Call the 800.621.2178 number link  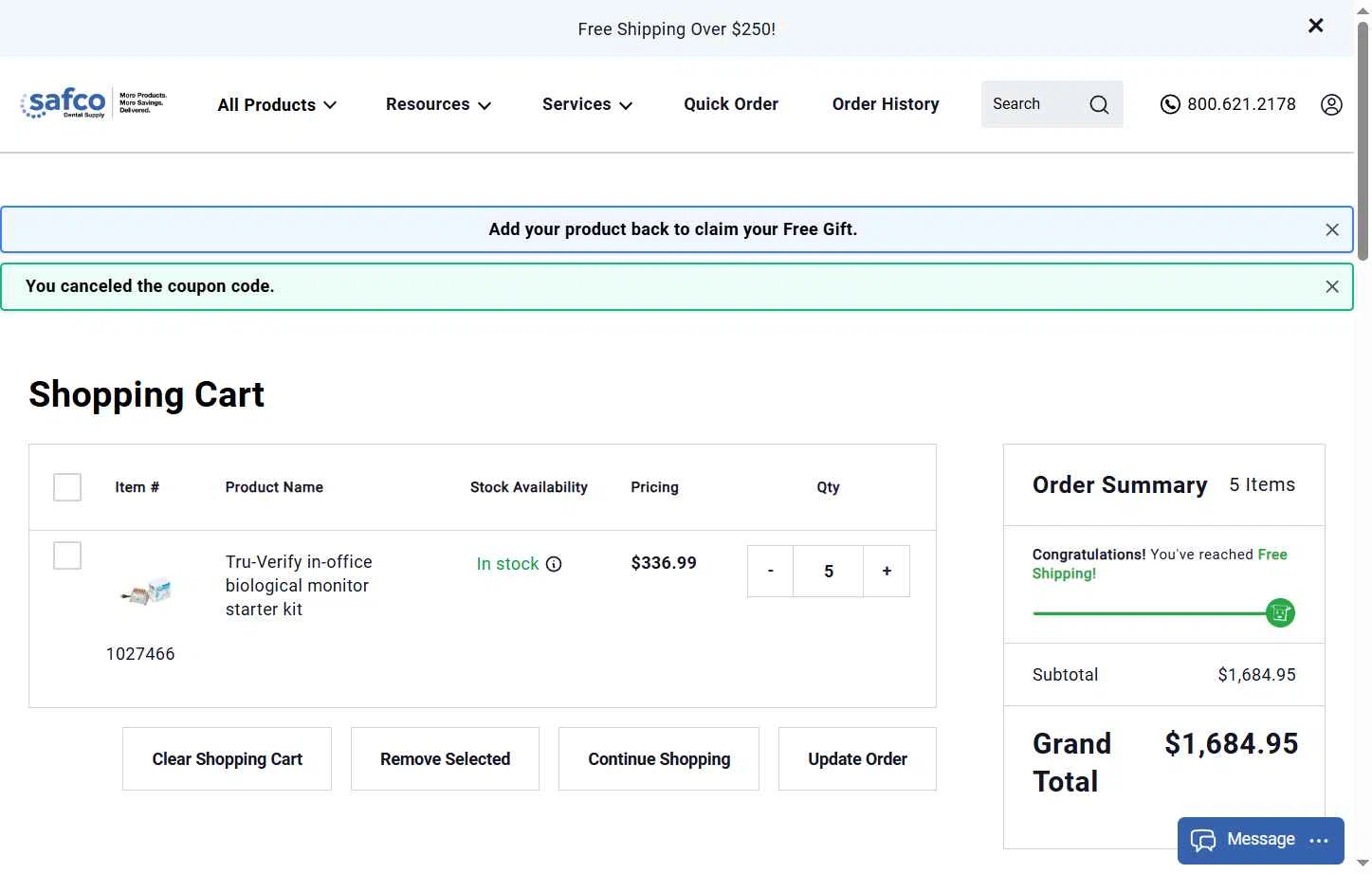[1241, 104]
